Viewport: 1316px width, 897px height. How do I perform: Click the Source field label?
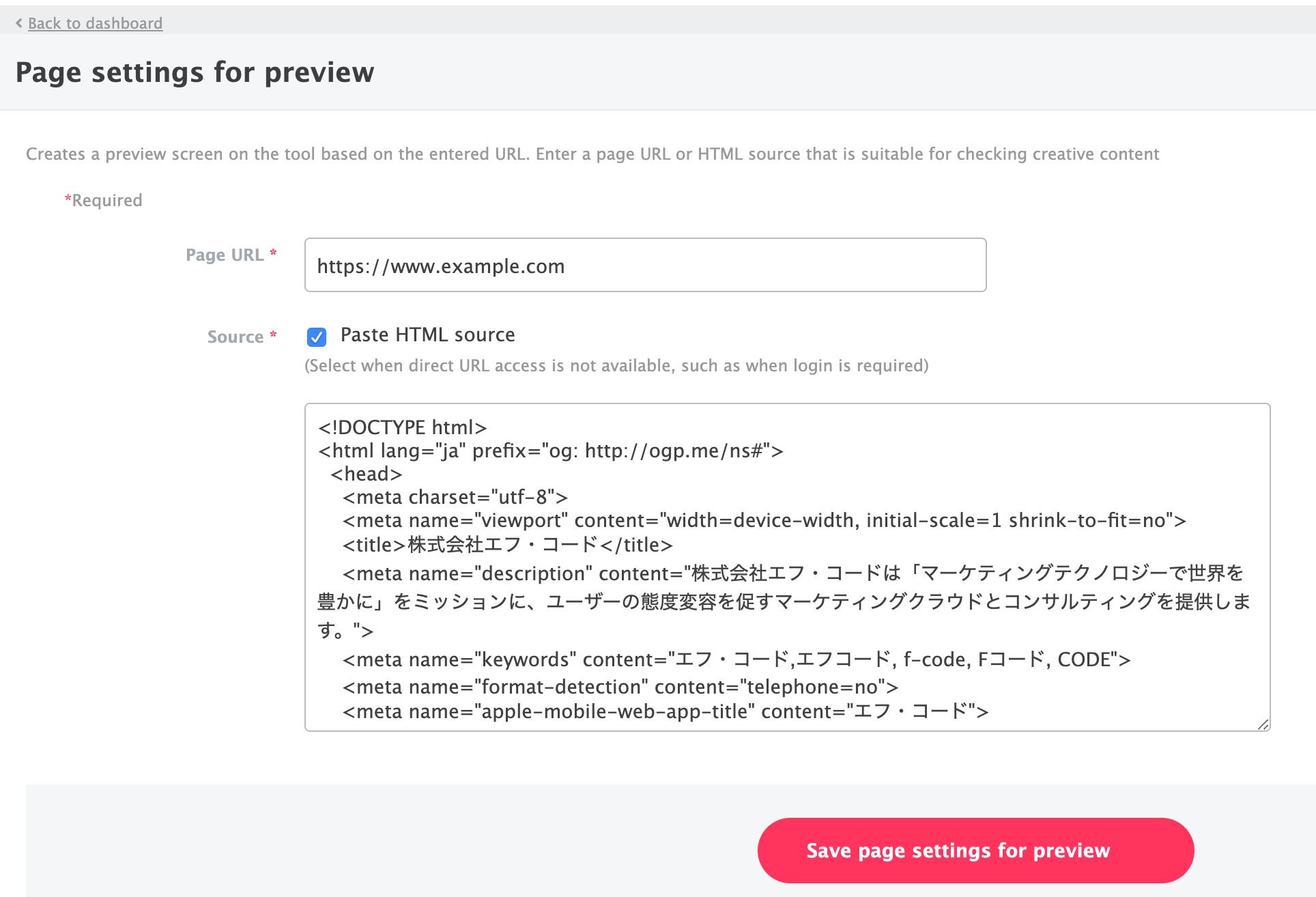coord(235,337)
